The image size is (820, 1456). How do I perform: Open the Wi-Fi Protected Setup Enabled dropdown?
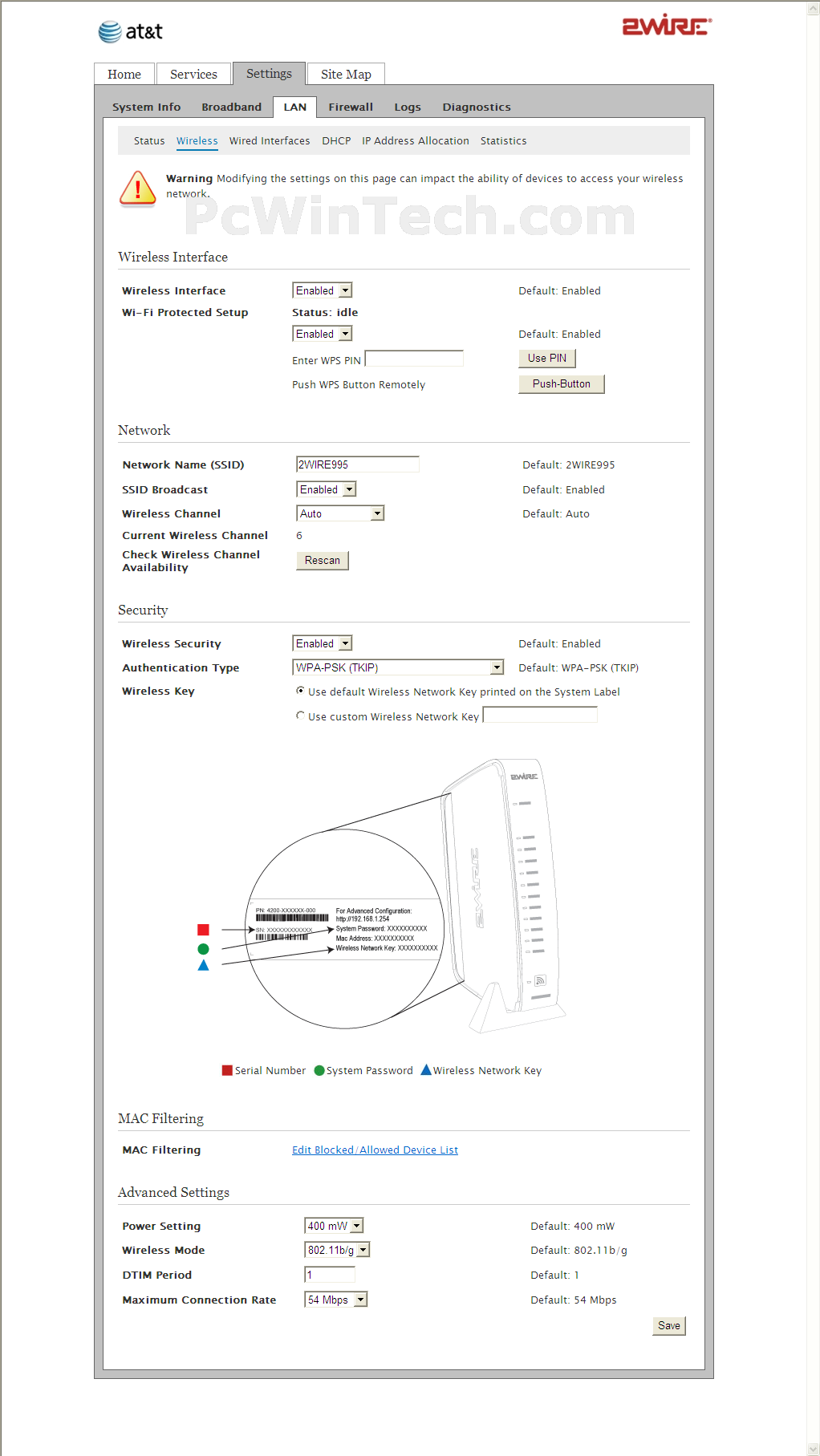(x=323, y=334)
